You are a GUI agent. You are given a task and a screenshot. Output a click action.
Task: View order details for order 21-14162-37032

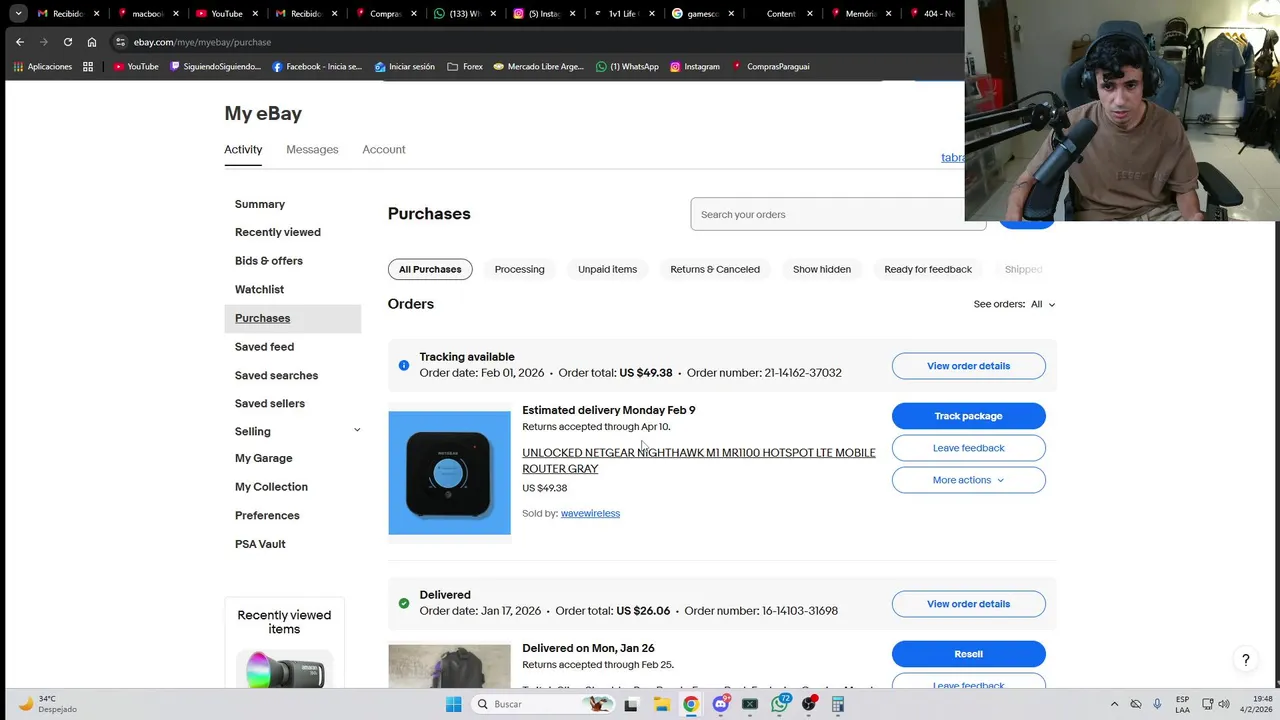click(968, 366)
